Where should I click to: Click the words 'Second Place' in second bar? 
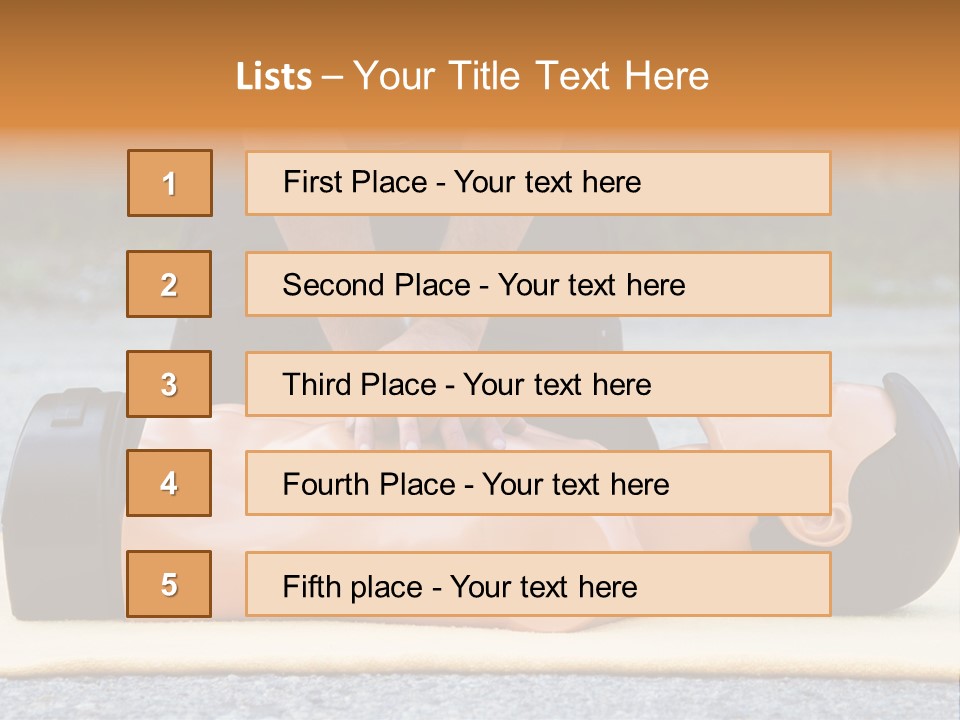377,285
